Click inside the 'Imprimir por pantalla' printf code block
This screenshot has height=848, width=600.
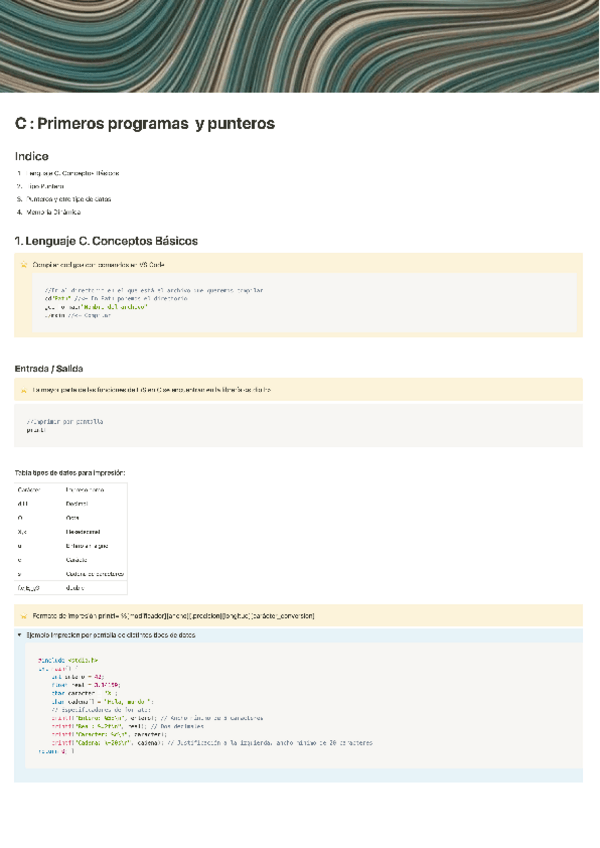(x=300, y=425)
